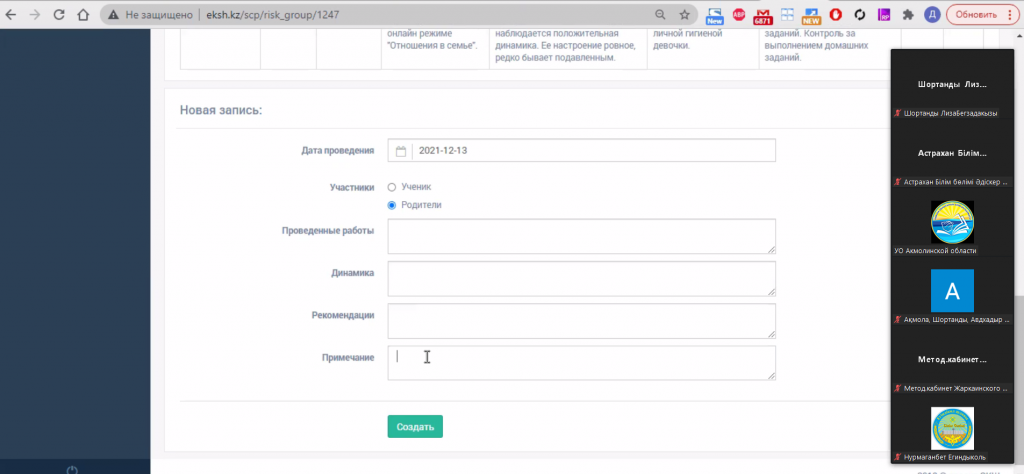Select the Шортанды Лиза participant tile
Image resolution: width=1024 pixels, height=474 pixels.
coord(952,85)
